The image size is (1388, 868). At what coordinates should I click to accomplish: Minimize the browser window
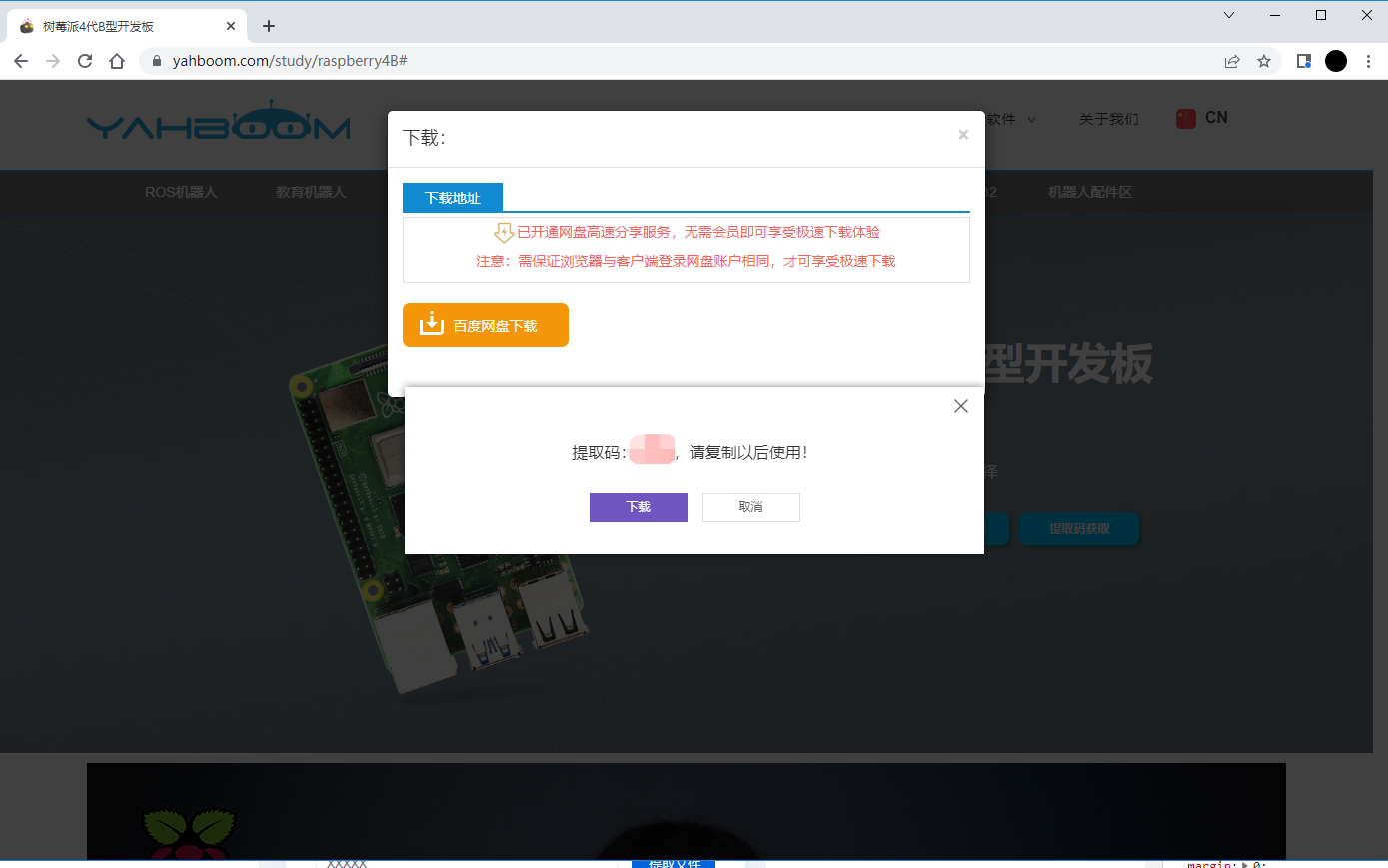tap(1275, 15)
